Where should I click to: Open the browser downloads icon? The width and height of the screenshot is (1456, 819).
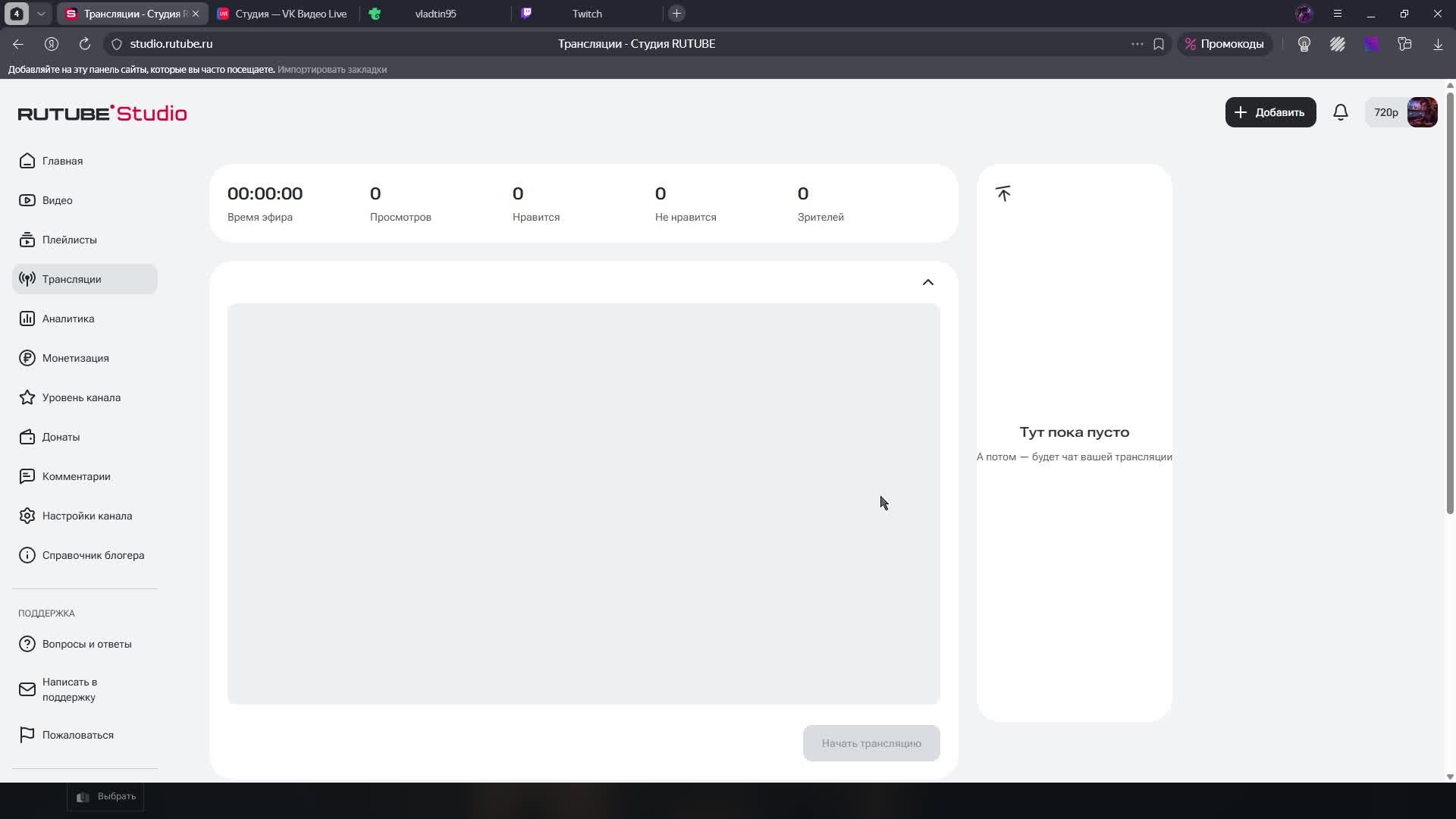click(x=1438, y=44)
